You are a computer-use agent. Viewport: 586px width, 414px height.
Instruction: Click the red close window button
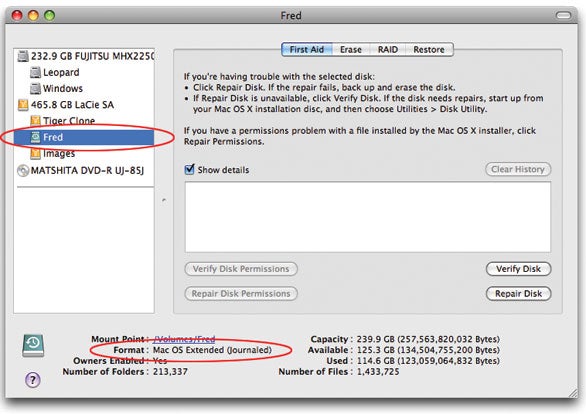(x=17, y=15)
